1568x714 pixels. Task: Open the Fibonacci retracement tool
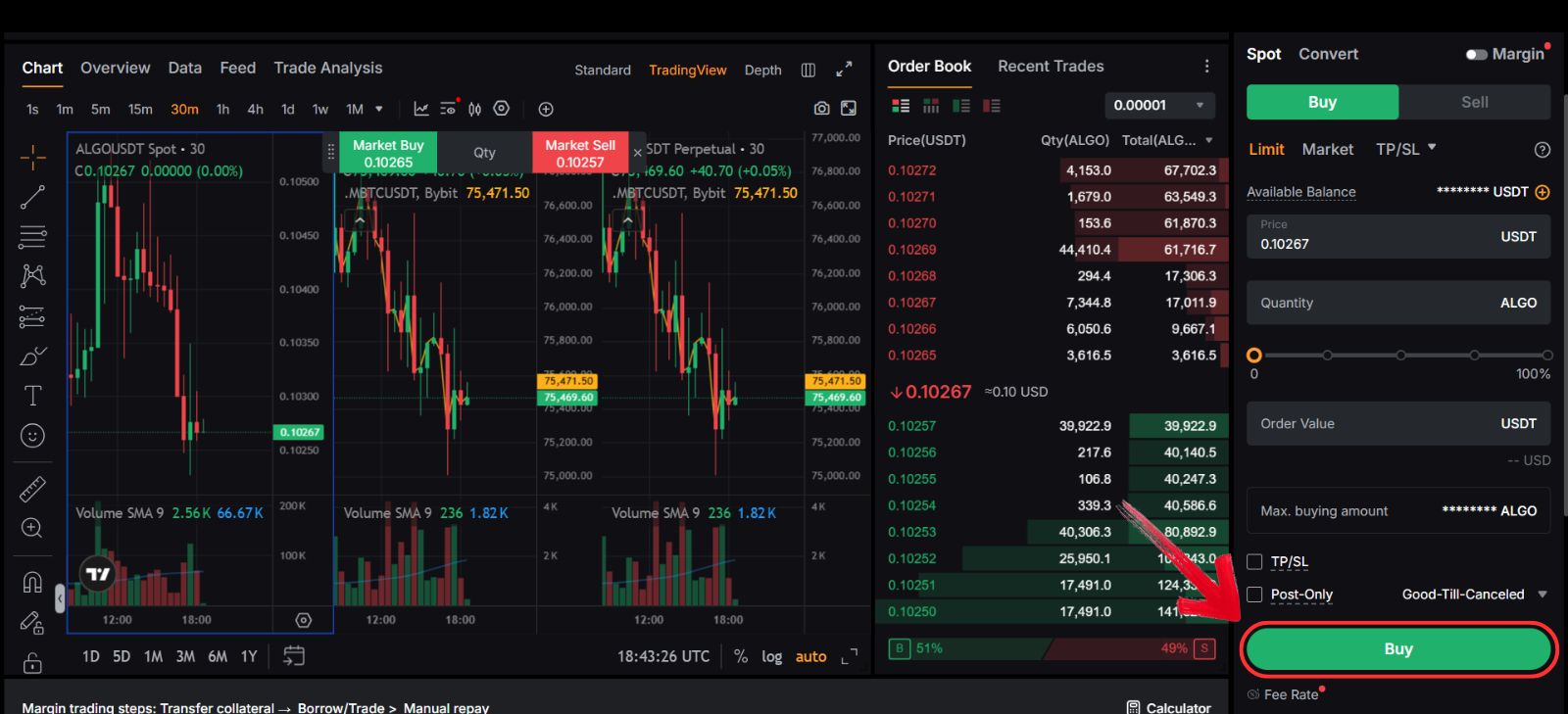click(x=32, y=236)
